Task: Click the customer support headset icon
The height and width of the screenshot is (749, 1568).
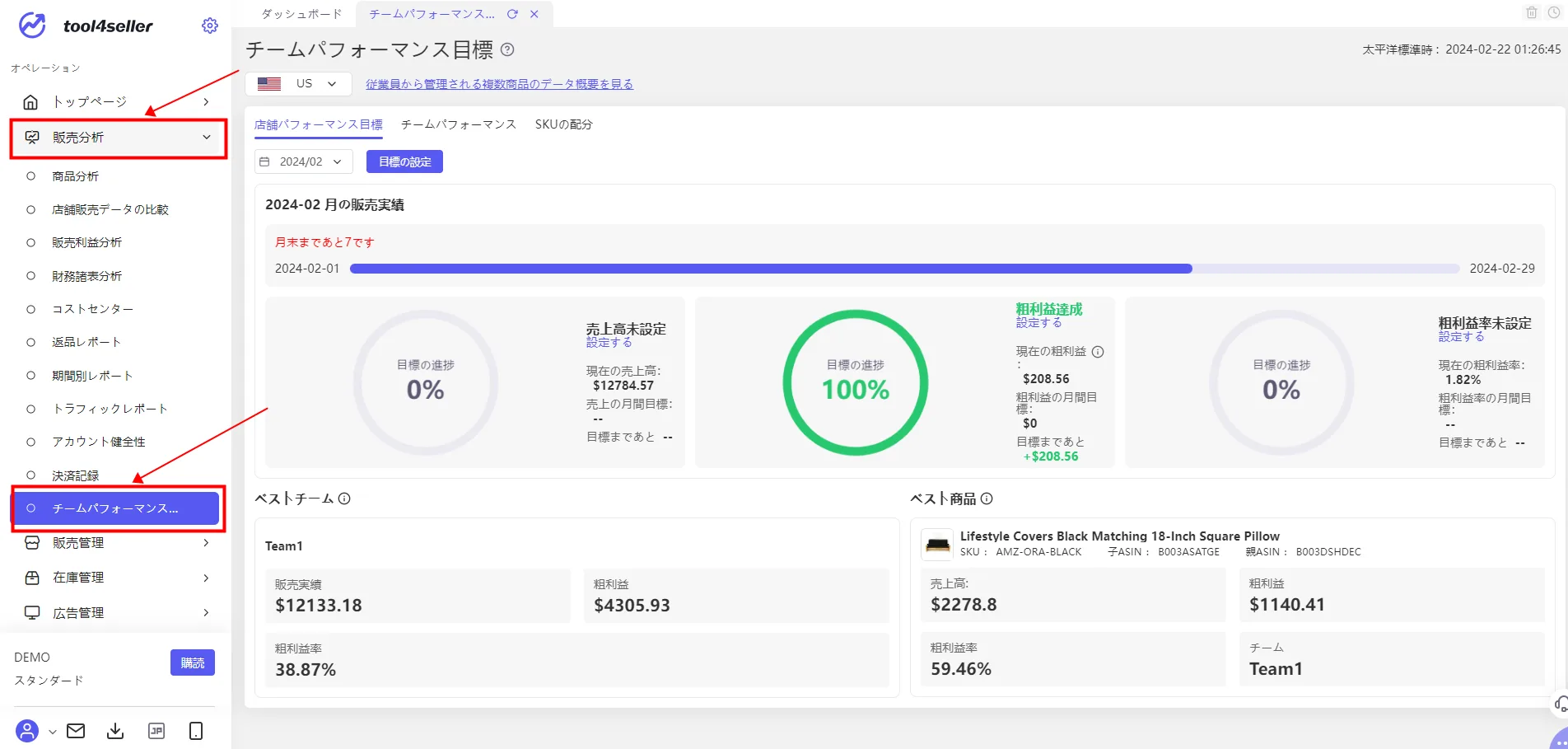Action: [x=1560, y=705]
